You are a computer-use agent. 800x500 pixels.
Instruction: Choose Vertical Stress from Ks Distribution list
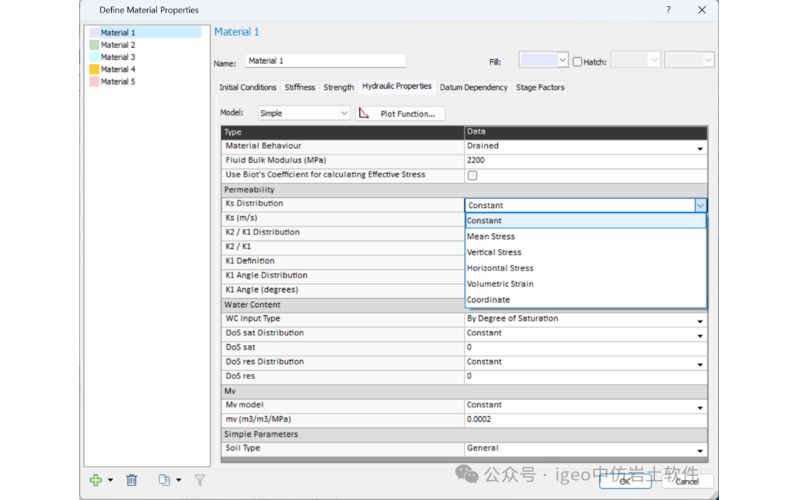click(494, 253)
